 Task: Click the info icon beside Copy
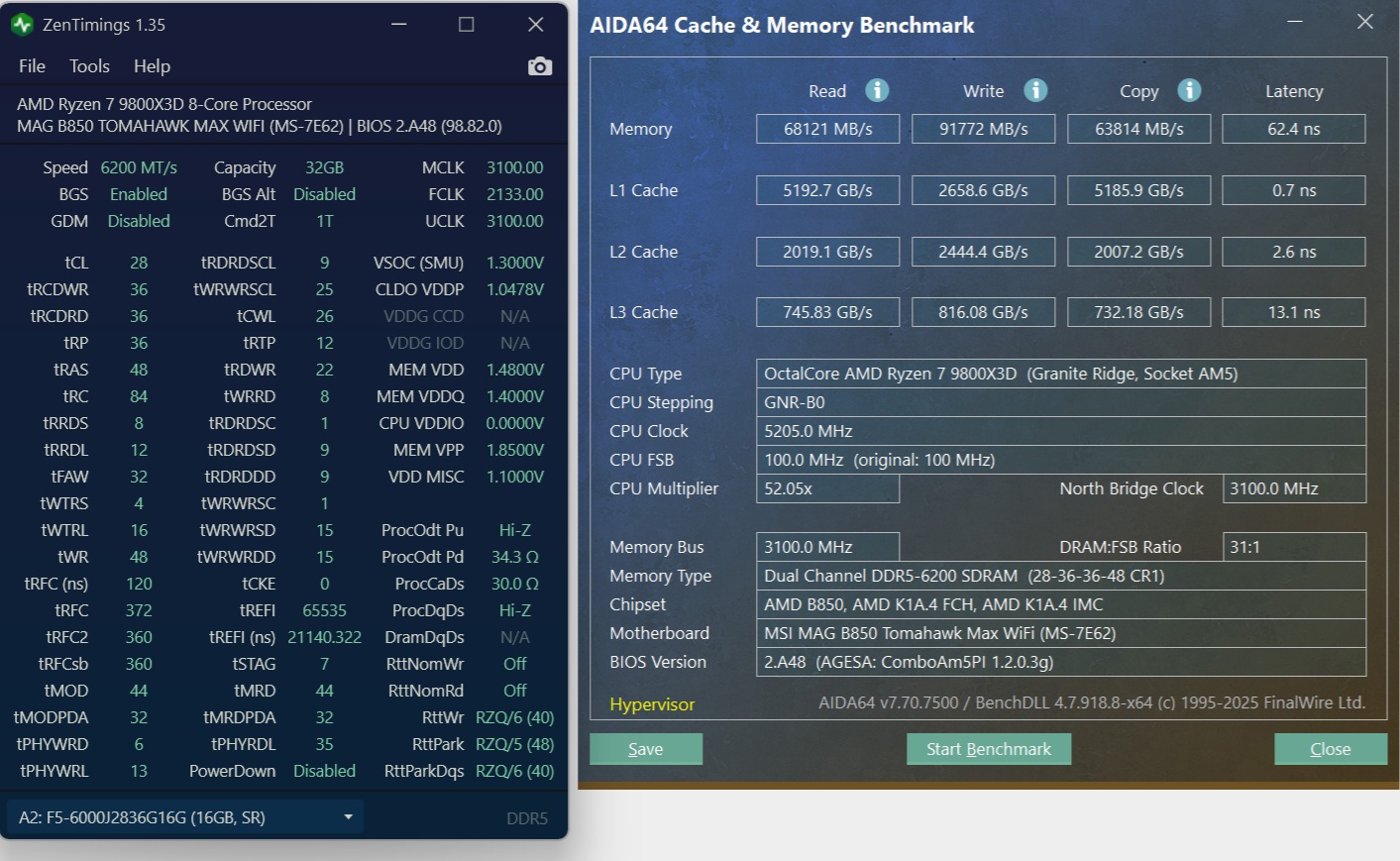tap(1189, 90)
